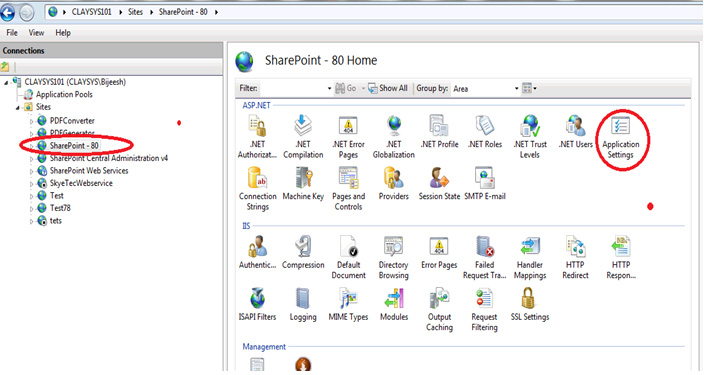Image resolution: width=704 pixels, height=375 pixels.
Task: Open the Filter dropdown arrow
Action: pos(330,88)
